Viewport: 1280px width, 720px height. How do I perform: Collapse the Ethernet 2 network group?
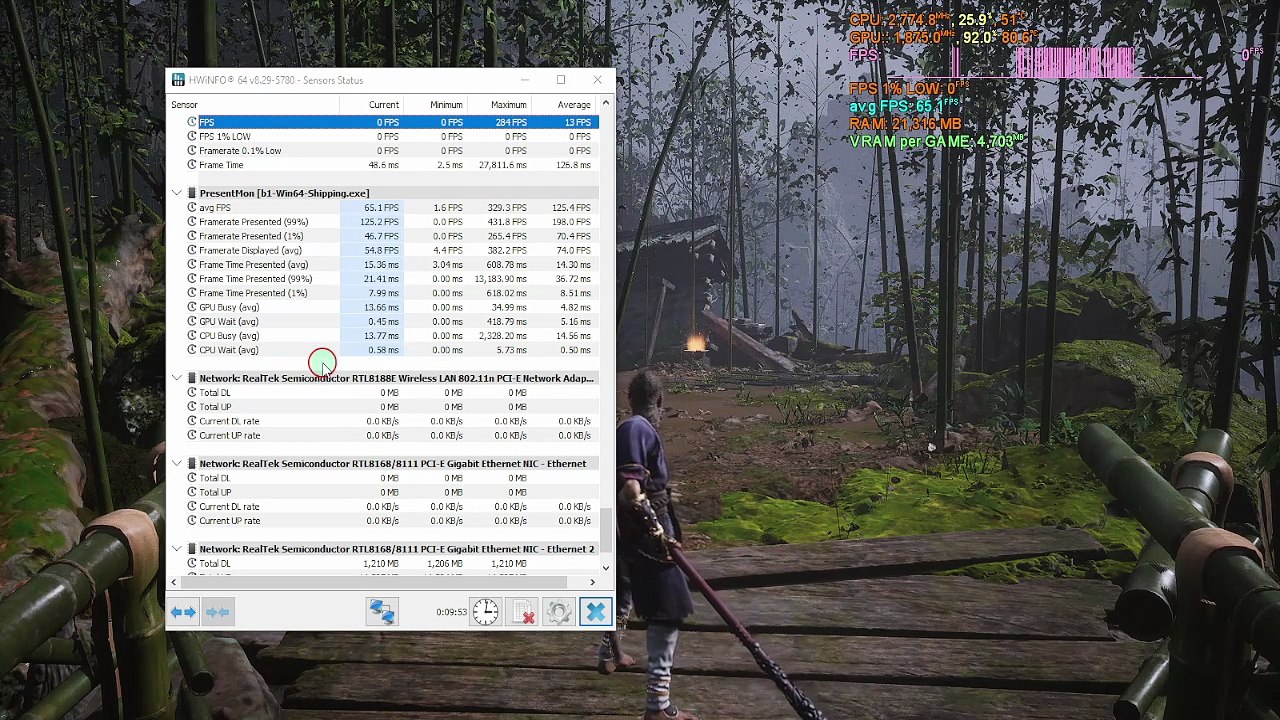[177, 549]
